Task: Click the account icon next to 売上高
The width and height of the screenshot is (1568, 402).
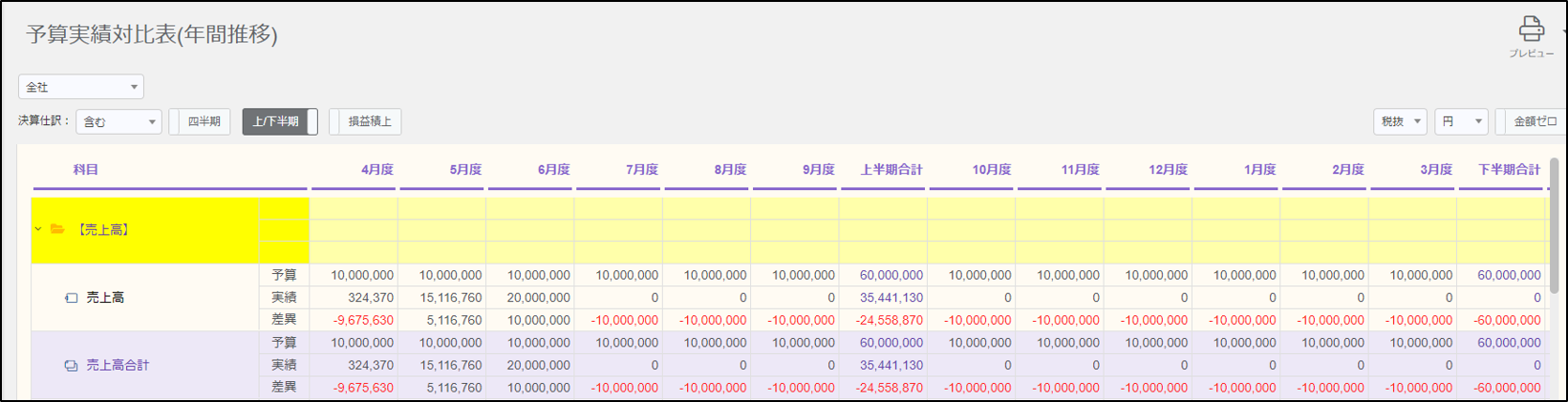Action: pos(71,298)
